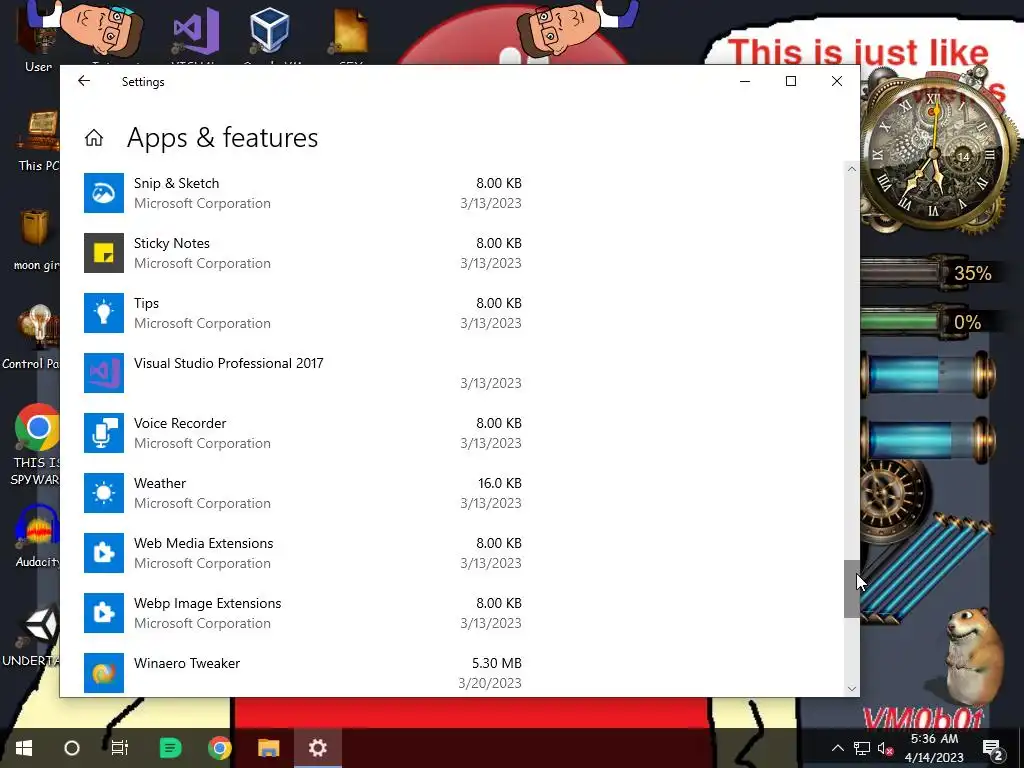Click the Snip & Sketch app icon
This screenshot has height=768, width=1024.
(x=104, y=193)
